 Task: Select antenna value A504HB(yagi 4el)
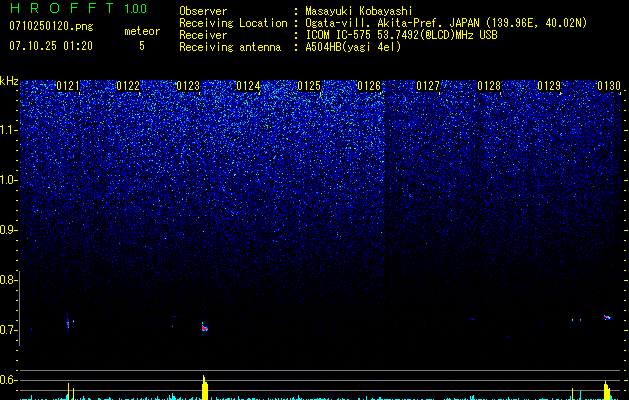(x=353, y=47)
